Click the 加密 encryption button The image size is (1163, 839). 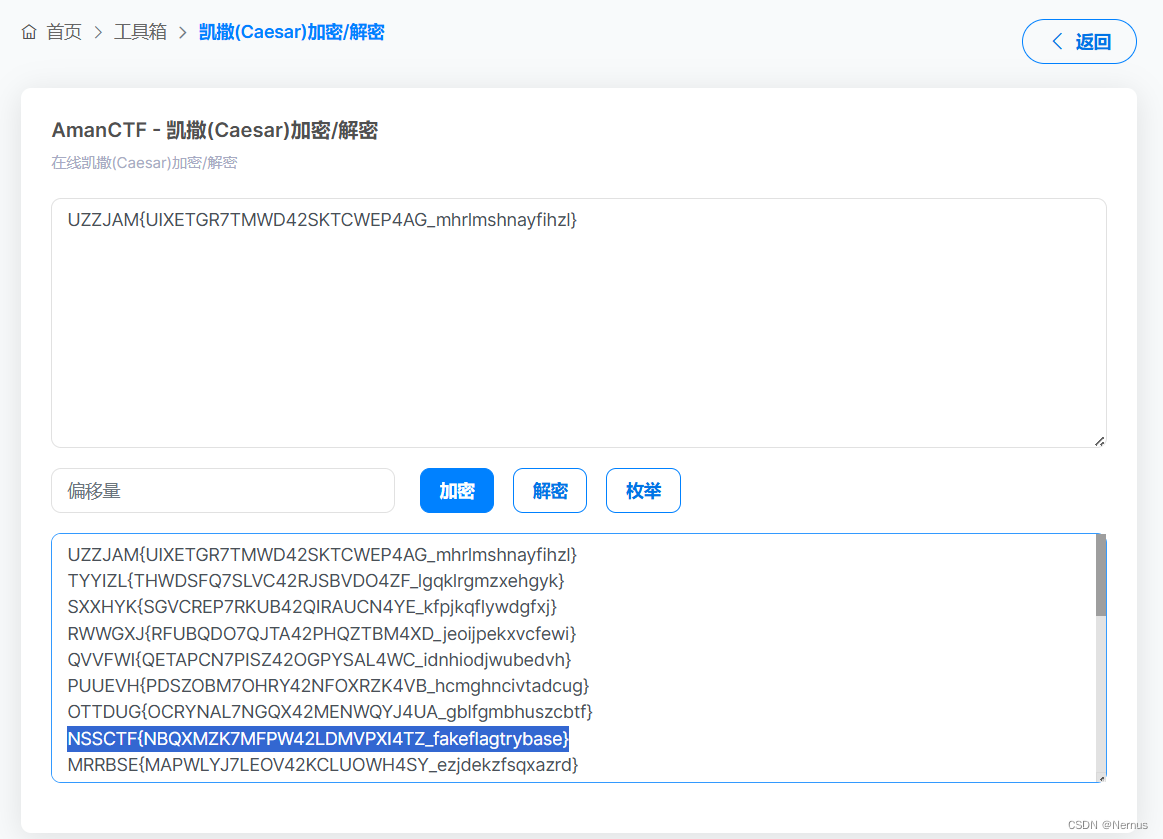pyautogui.click(x=456, y=490)
